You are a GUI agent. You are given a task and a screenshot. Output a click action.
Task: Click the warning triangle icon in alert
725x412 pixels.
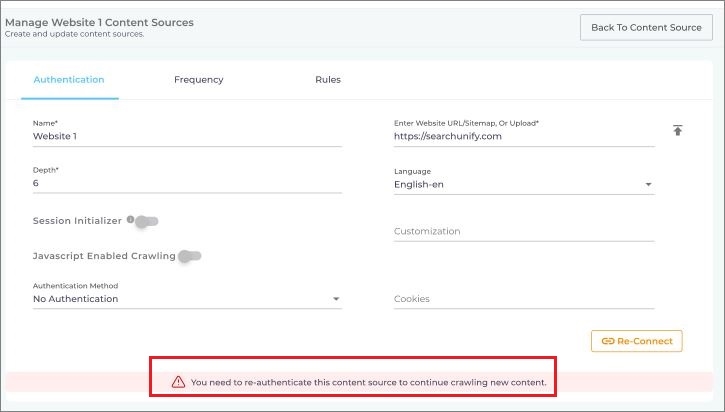(x=178, y=382)
